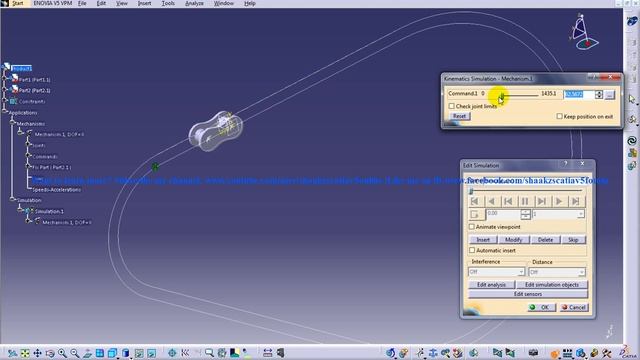The width and height of the screenshot is (640, 360).
Task: Open the Edit menu
Action: (x=101, y=3)
